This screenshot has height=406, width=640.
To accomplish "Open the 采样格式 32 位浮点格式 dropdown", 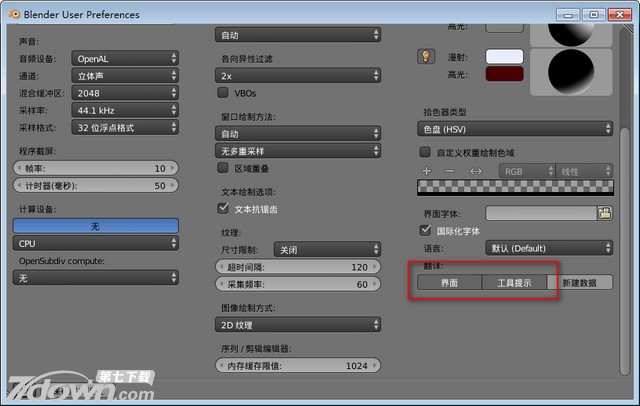I will (x=125, y=127).
